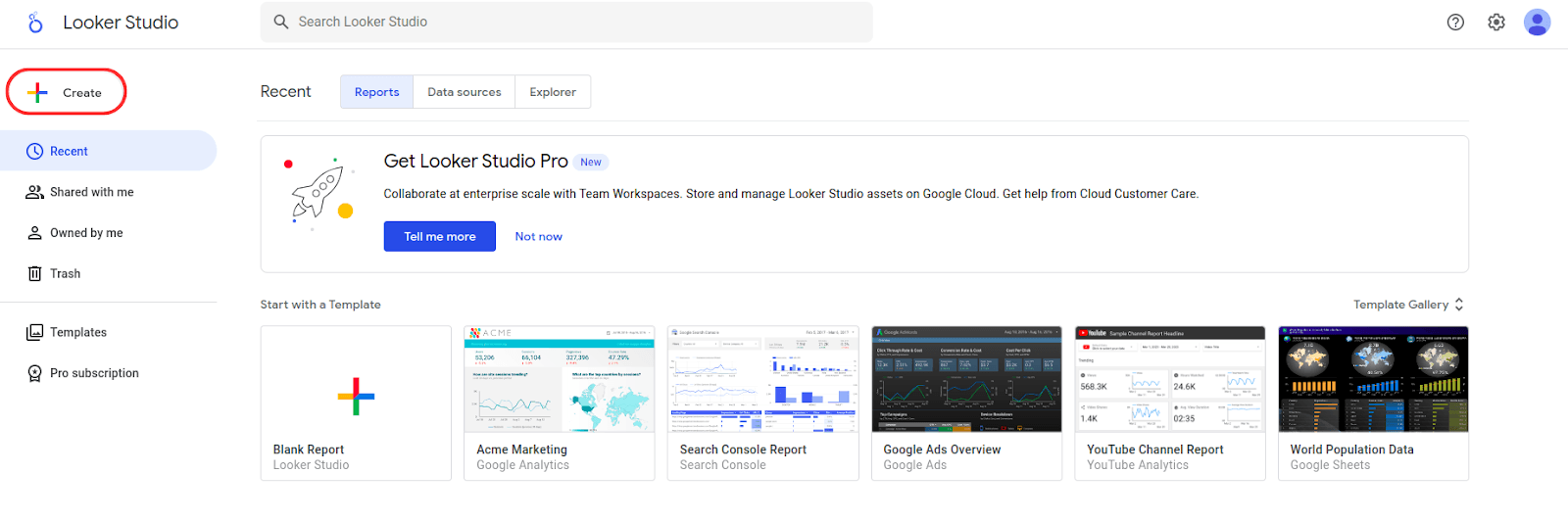Open the Templates section in sidebar
The width and height of the screenshot is (1568, 521).
[78, 333]
